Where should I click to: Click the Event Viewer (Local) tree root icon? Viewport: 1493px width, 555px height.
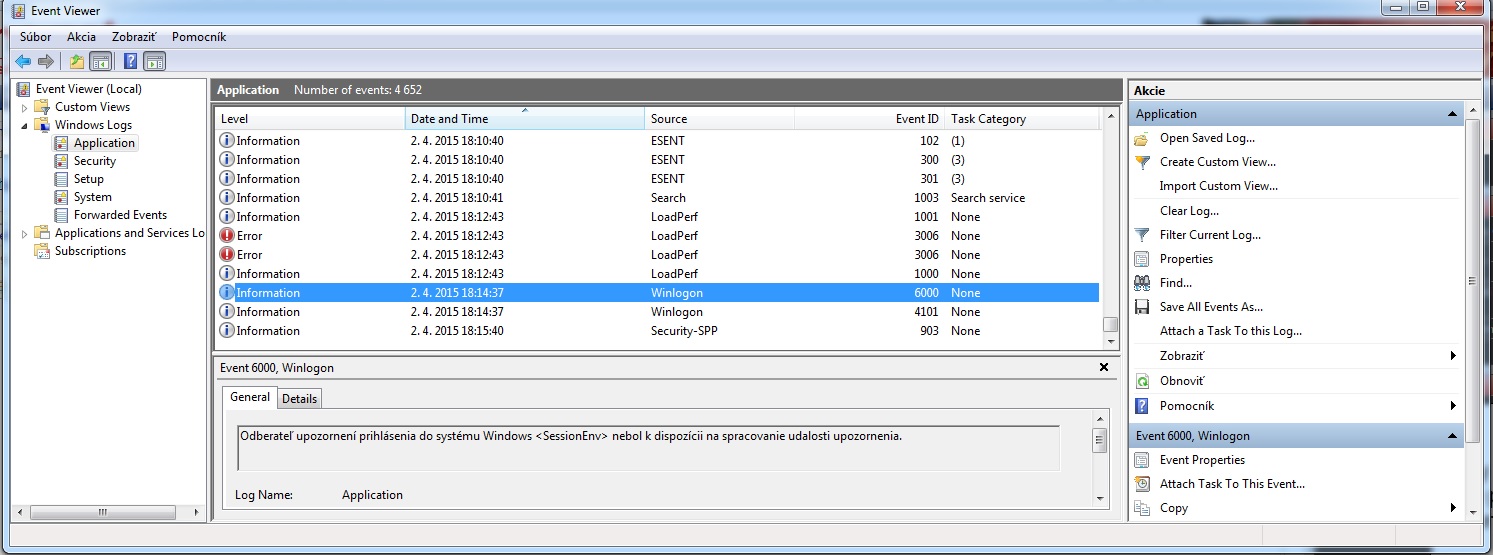point(25,89)
